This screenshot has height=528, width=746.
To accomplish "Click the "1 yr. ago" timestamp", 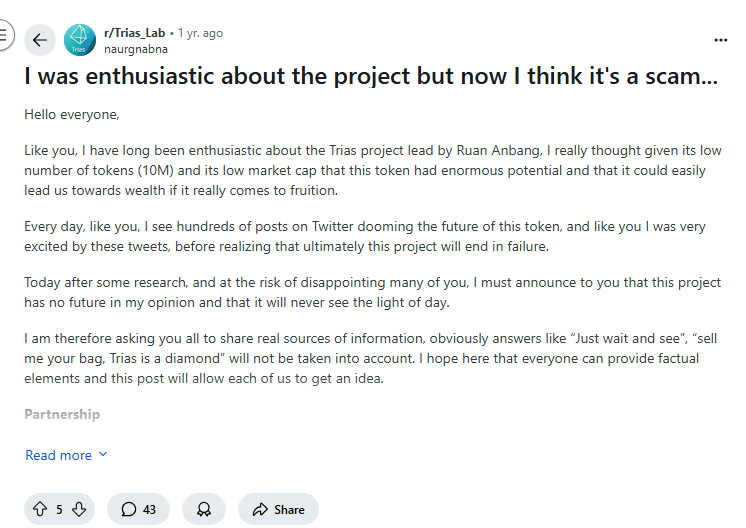I will pos(200,33).
